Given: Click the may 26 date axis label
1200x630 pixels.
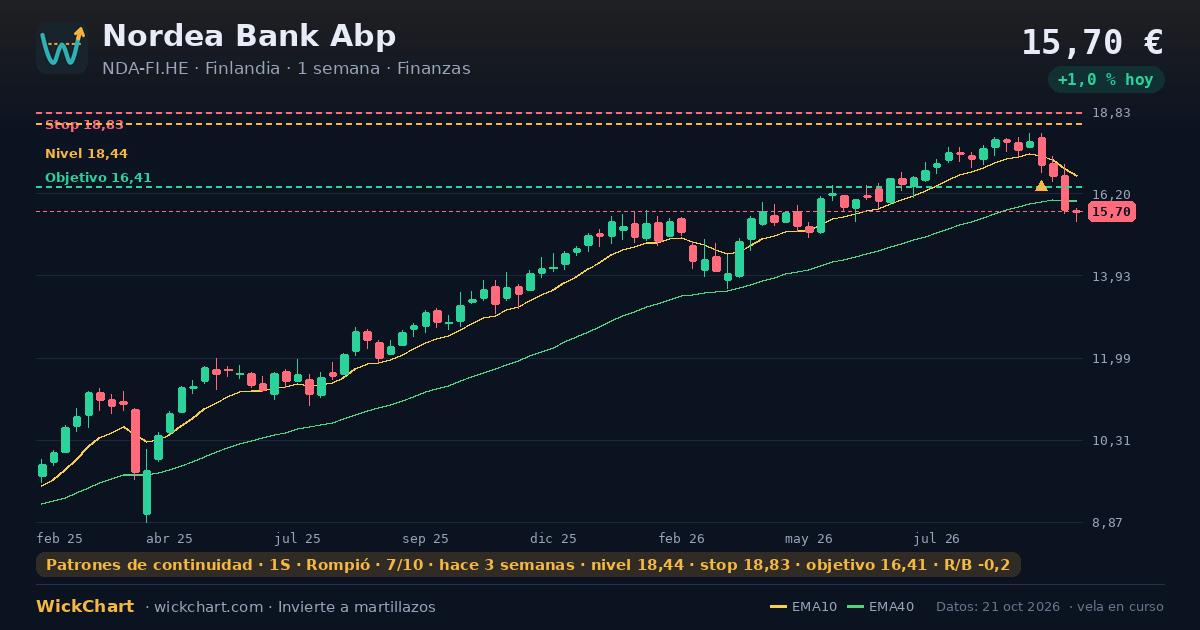Looking at the screenshot, I should point(809,538).
